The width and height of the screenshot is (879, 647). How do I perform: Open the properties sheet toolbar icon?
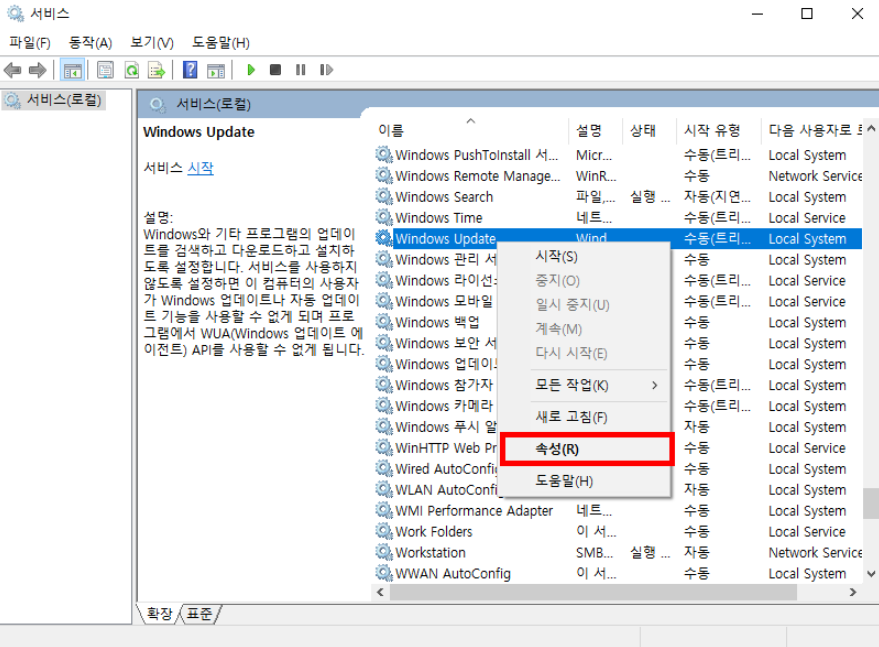[x=105, y=70]
